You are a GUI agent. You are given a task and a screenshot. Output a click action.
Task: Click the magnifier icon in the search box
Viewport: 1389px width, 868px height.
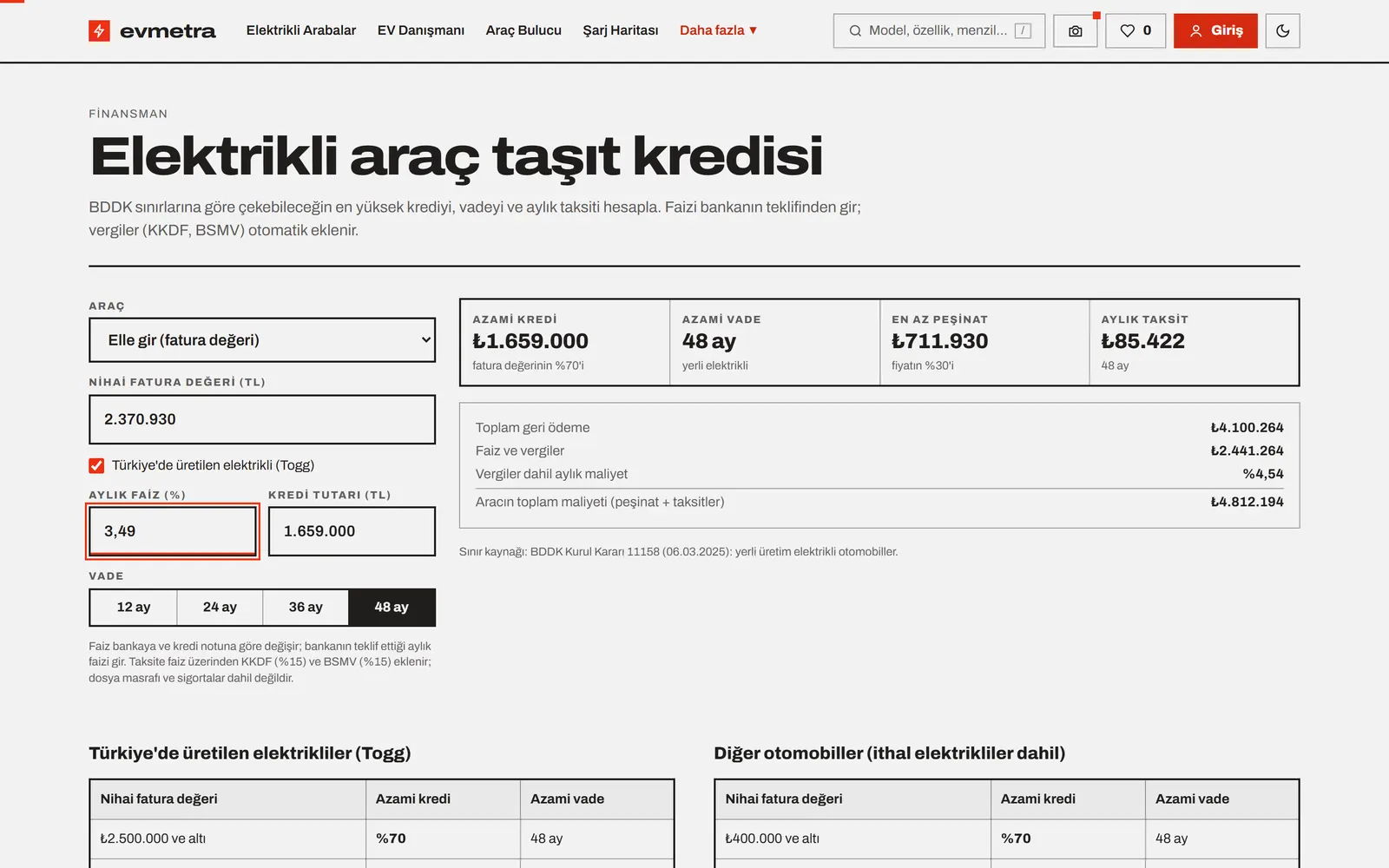tap(855, 31)
